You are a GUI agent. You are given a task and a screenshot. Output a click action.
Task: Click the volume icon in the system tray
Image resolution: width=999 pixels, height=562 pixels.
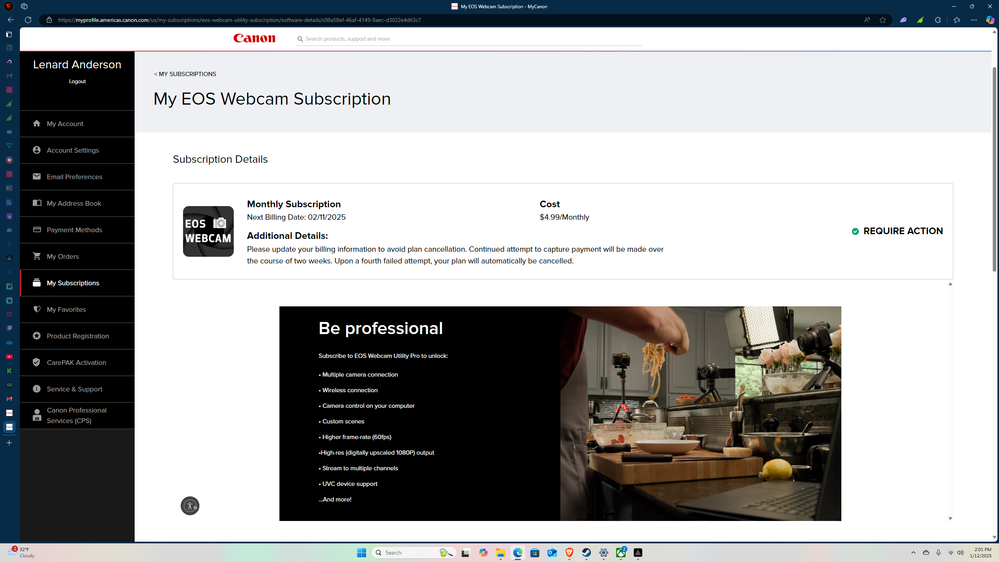960,552
